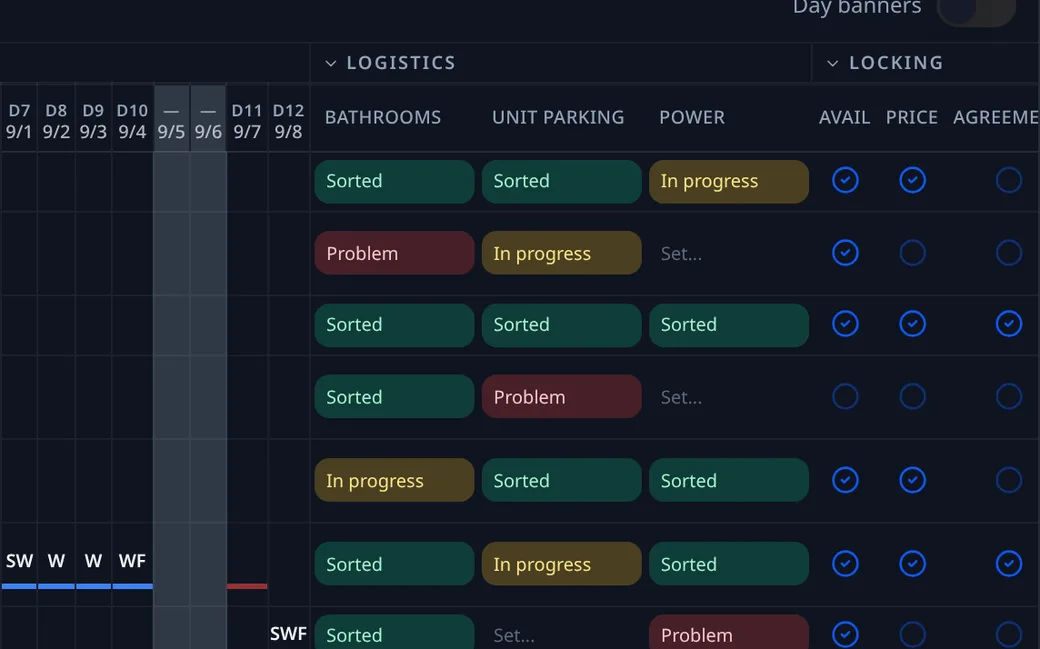The image size is (1040, 649).
Task: Select the shaded 9/5 off-day column header
Action: click(171, 121)
